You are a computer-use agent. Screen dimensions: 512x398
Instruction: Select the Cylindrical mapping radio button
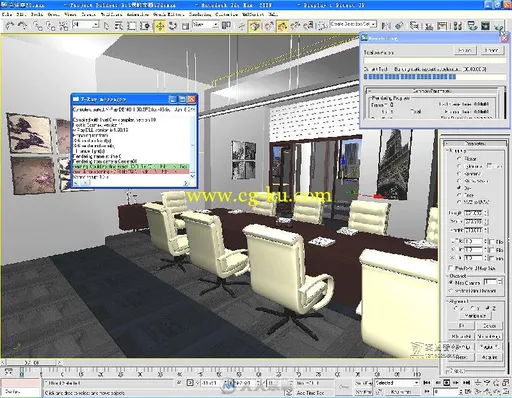click(459, 166)
